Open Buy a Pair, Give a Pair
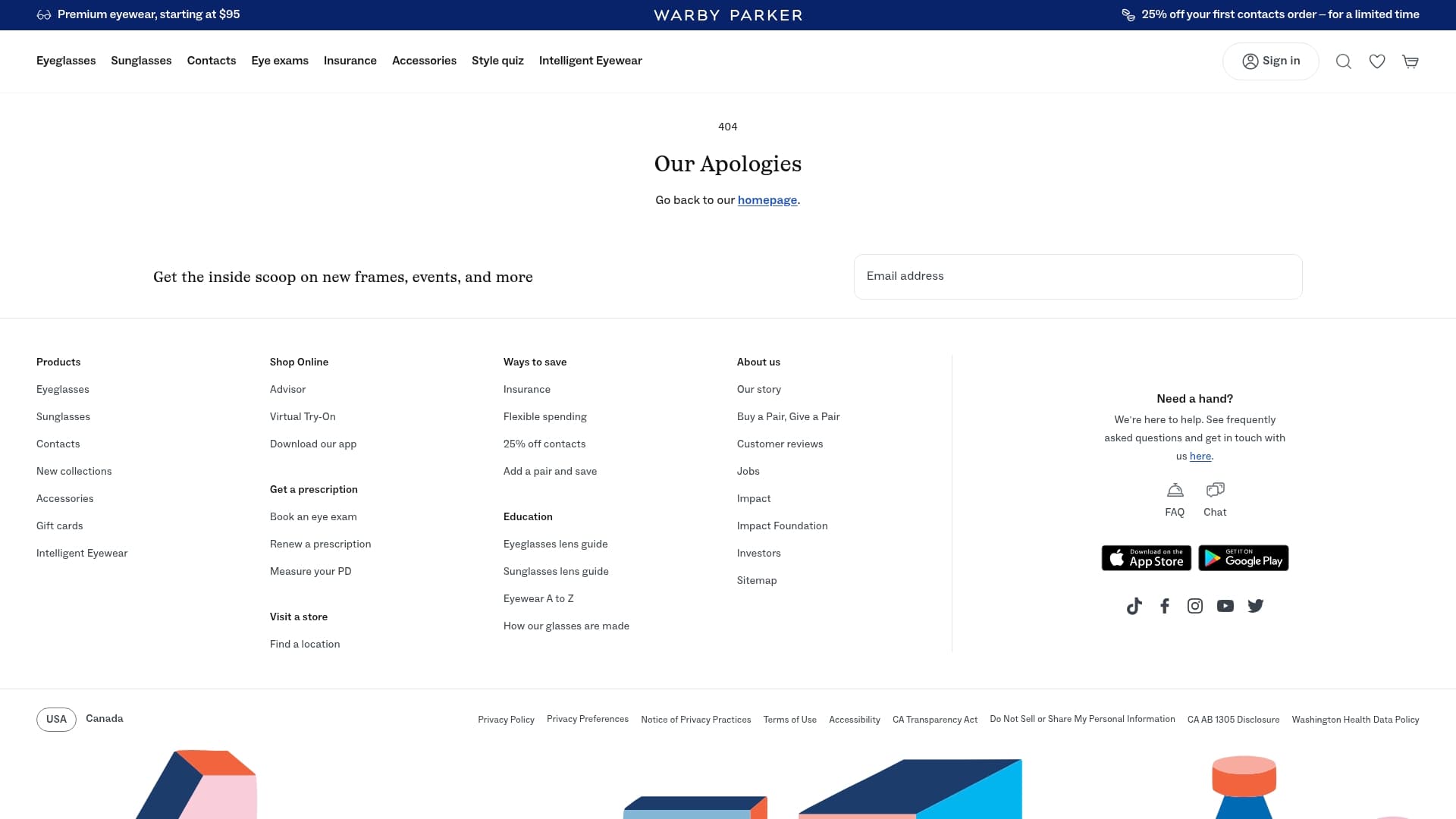This screenshot has width=1456, height=819. pos(789,417)
